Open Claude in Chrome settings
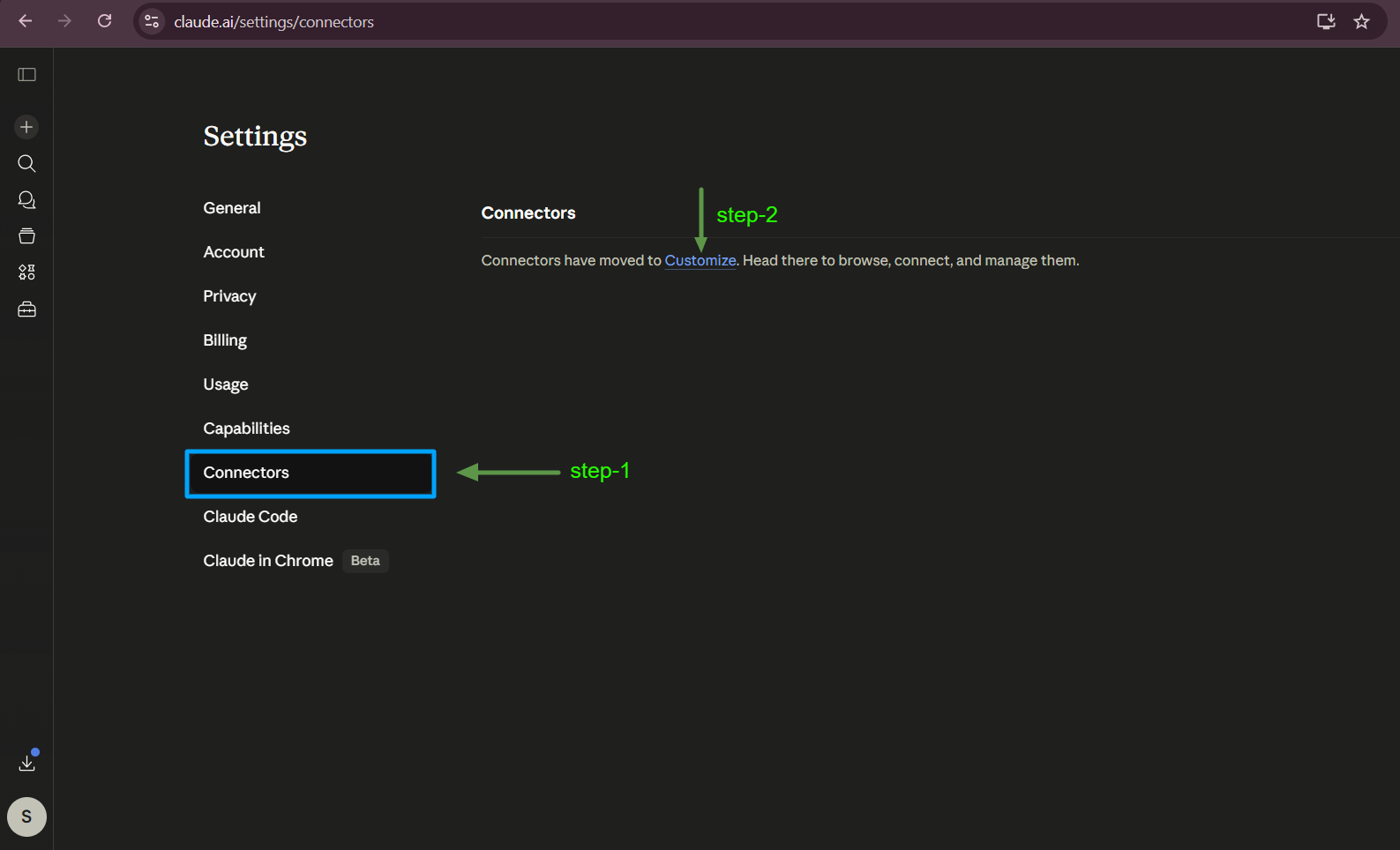The height and width of the screenshot is (850, 1400). click(268, 561)
